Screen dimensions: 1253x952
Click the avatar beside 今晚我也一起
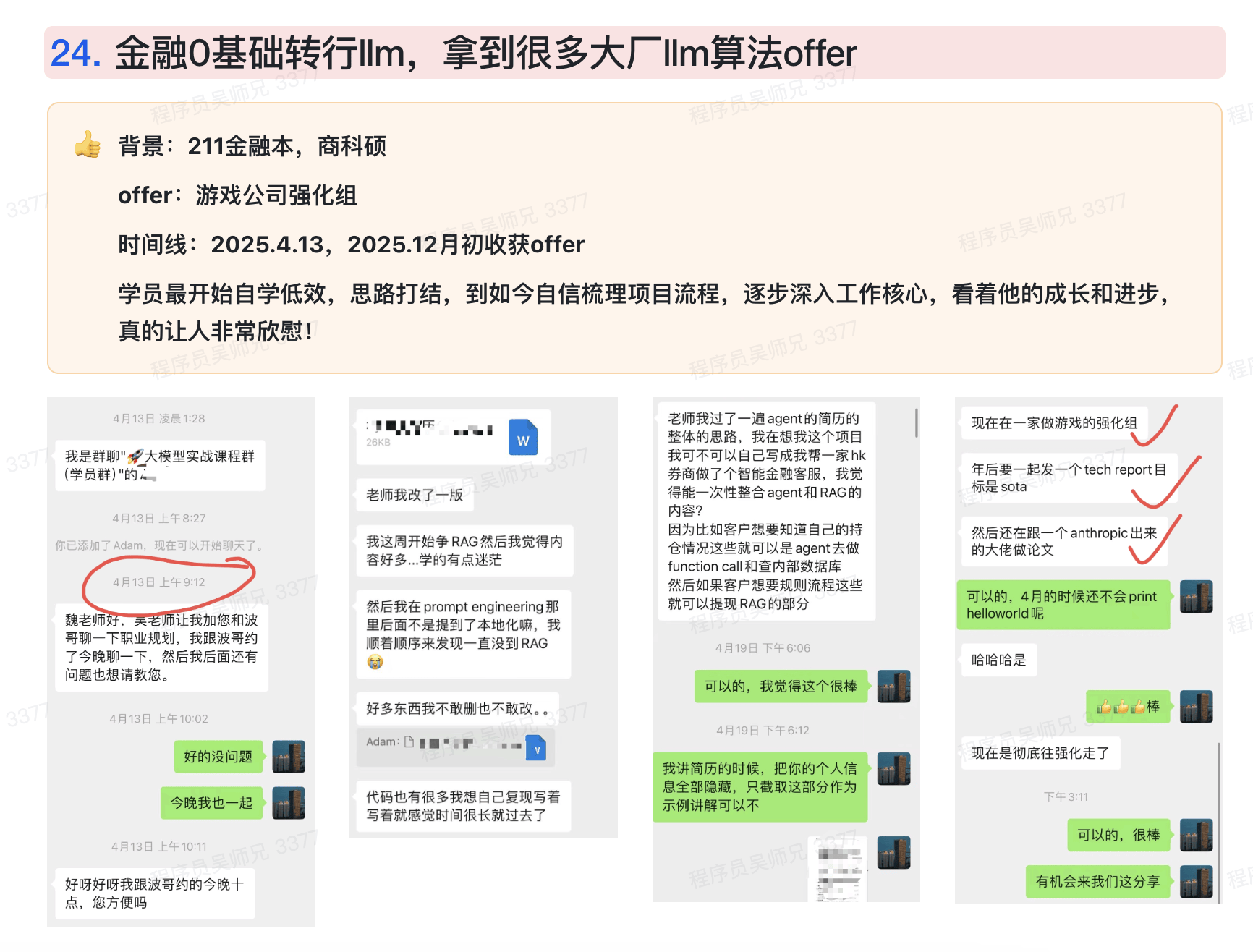[289, 803]
